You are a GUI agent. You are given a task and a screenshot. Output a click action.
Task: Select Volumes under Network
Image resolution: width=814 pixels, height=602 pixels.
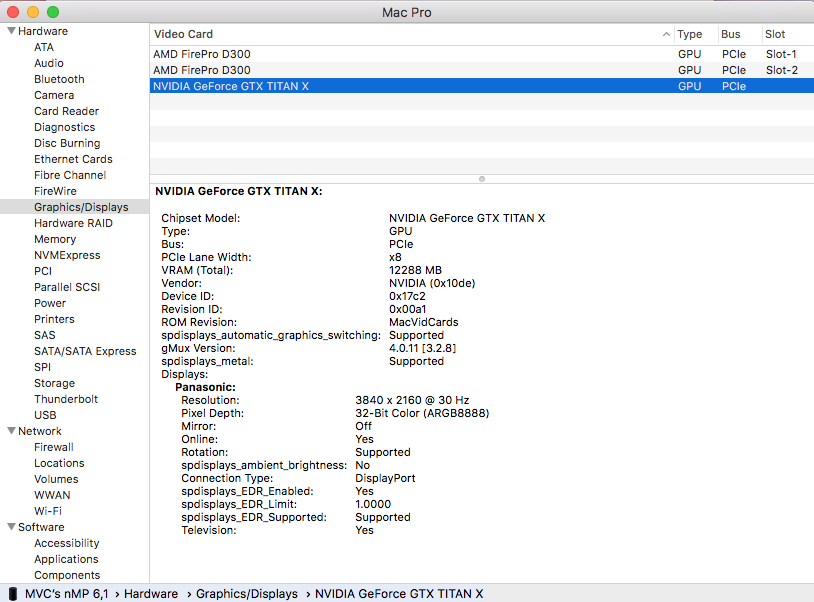click(56, 480)
